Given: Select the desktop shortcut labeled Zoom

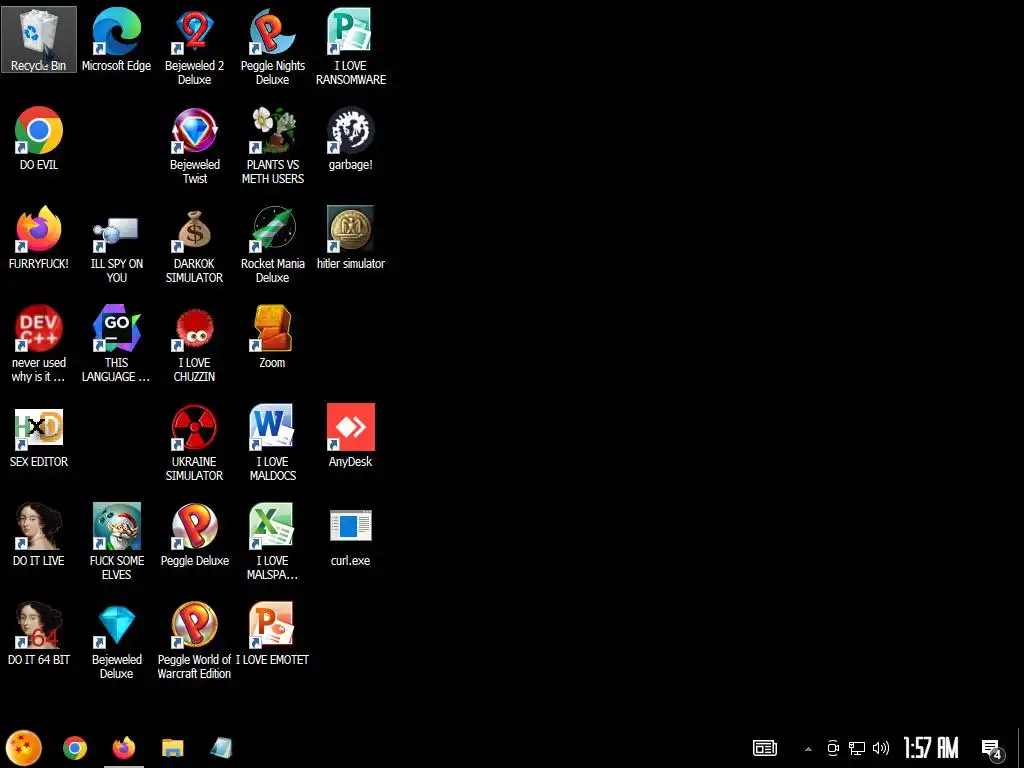Looking at the screenshot, I should click(x=272, y=336).
